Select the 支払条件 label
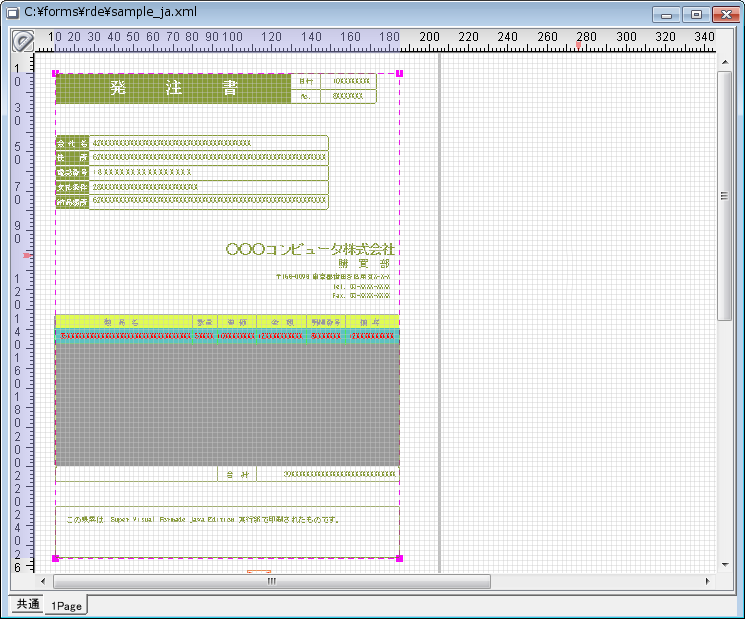Screen dimensions: 745x619 click(x=72, y=187)
